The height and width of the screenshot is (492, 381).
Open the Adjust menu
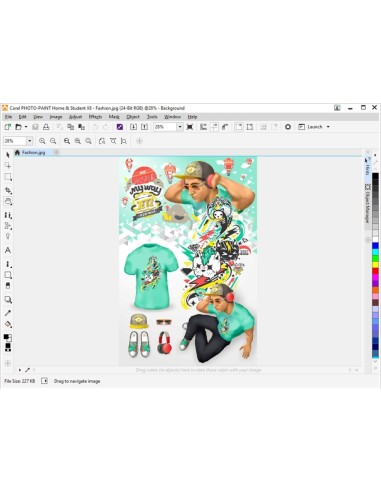[75, 117]
